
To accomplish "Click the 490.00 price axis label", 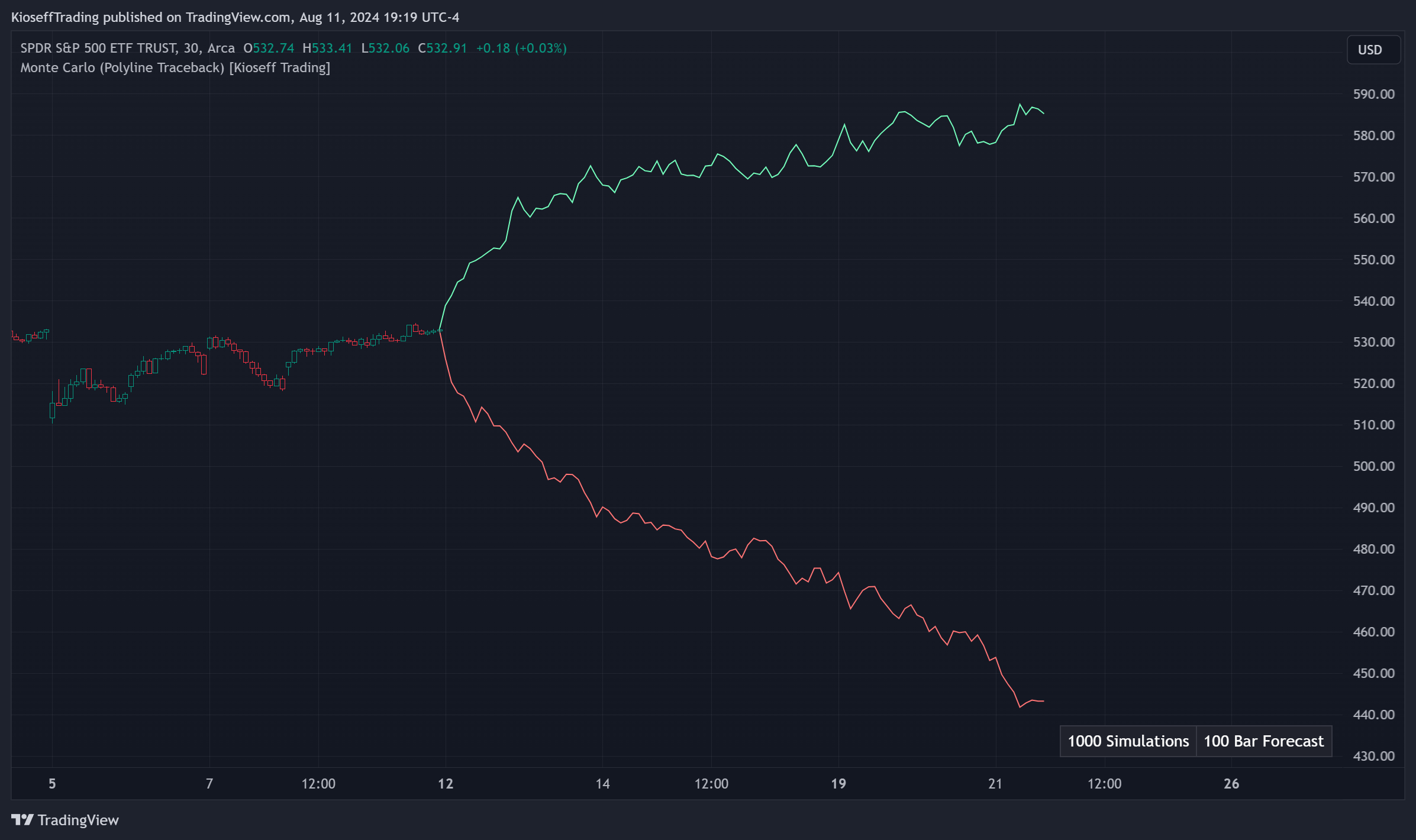I will (1374, 508).
